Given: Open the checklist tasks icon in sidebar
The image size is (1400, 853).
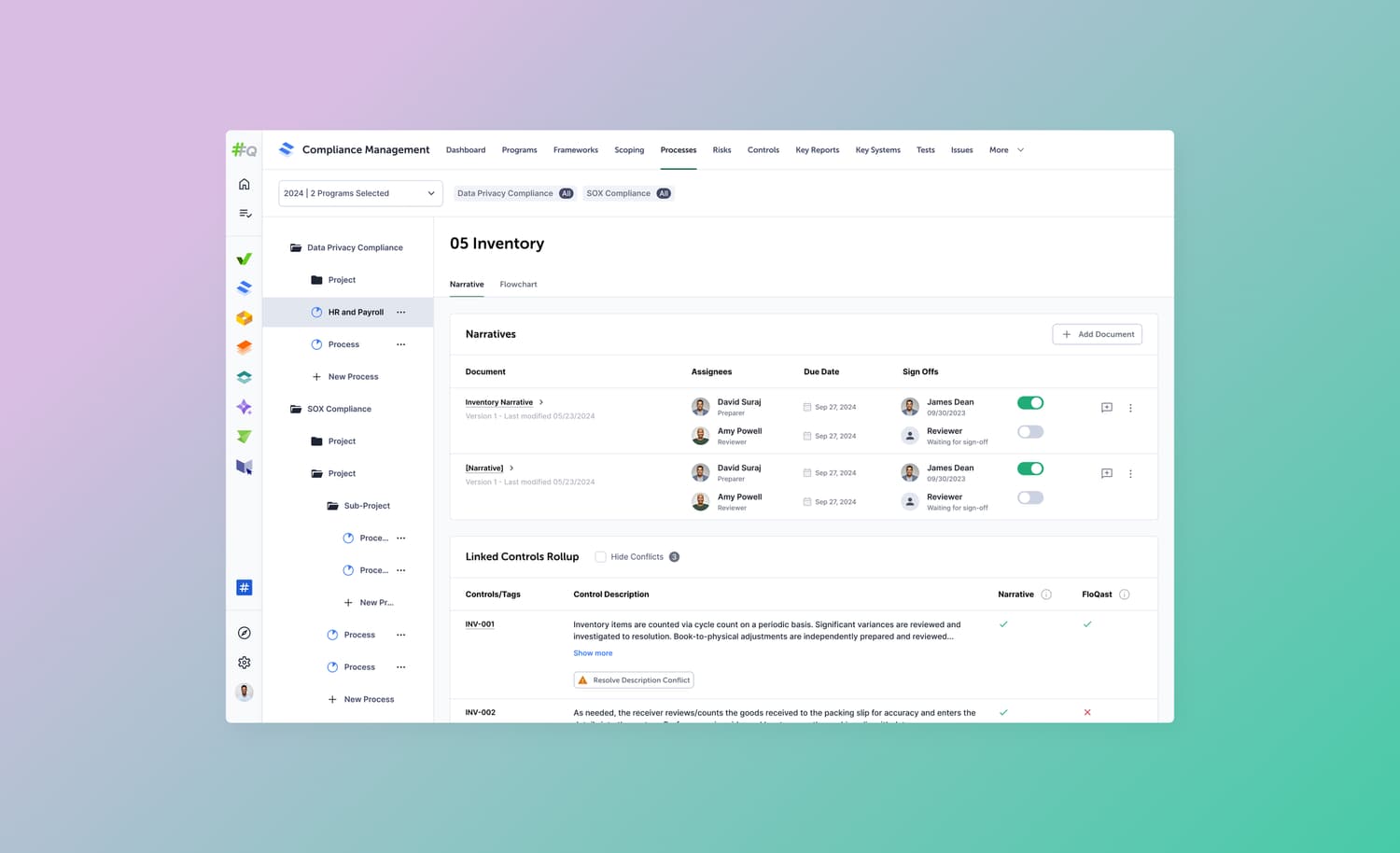Looking at the screenshot, I should [x=245, y=214].
